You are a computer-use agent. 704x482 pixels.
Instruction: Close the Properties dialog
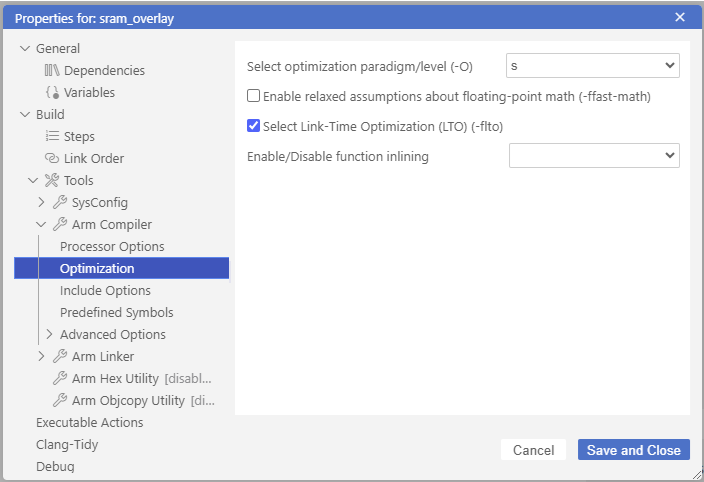tap(680, 17)
